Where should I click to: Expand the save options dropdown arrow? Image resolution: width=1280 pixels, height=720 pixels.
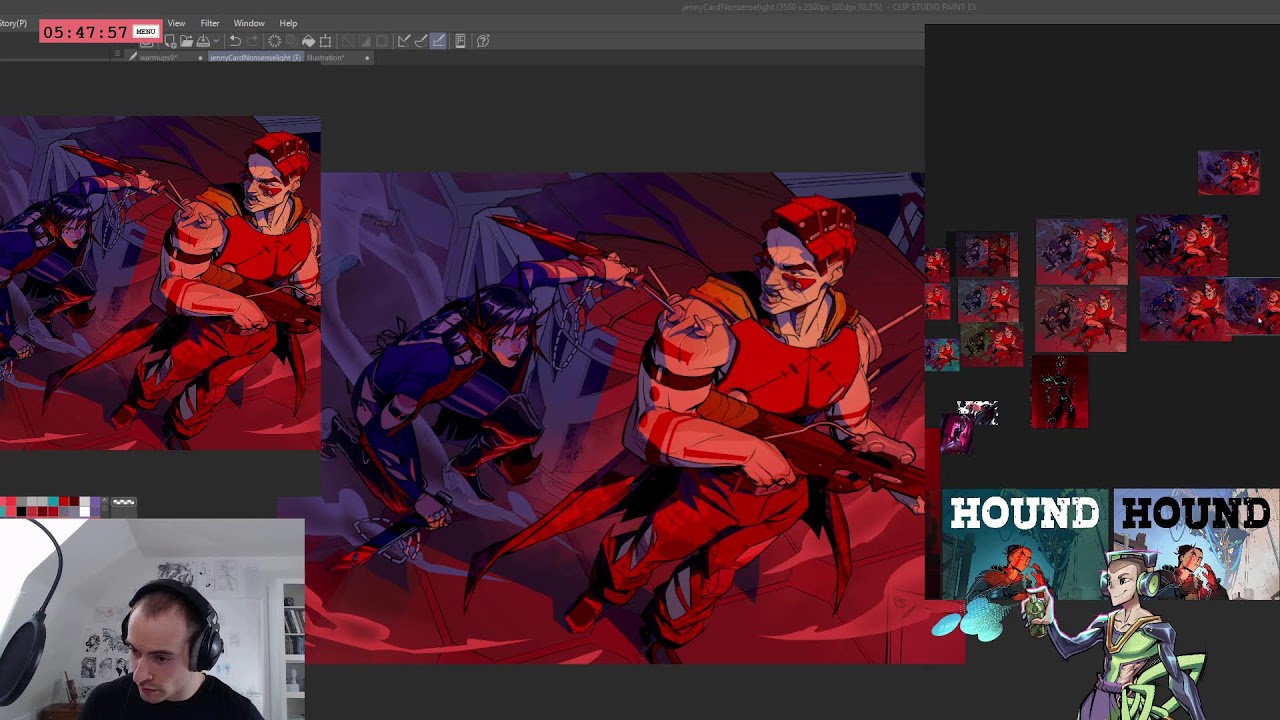click(216, 41)
